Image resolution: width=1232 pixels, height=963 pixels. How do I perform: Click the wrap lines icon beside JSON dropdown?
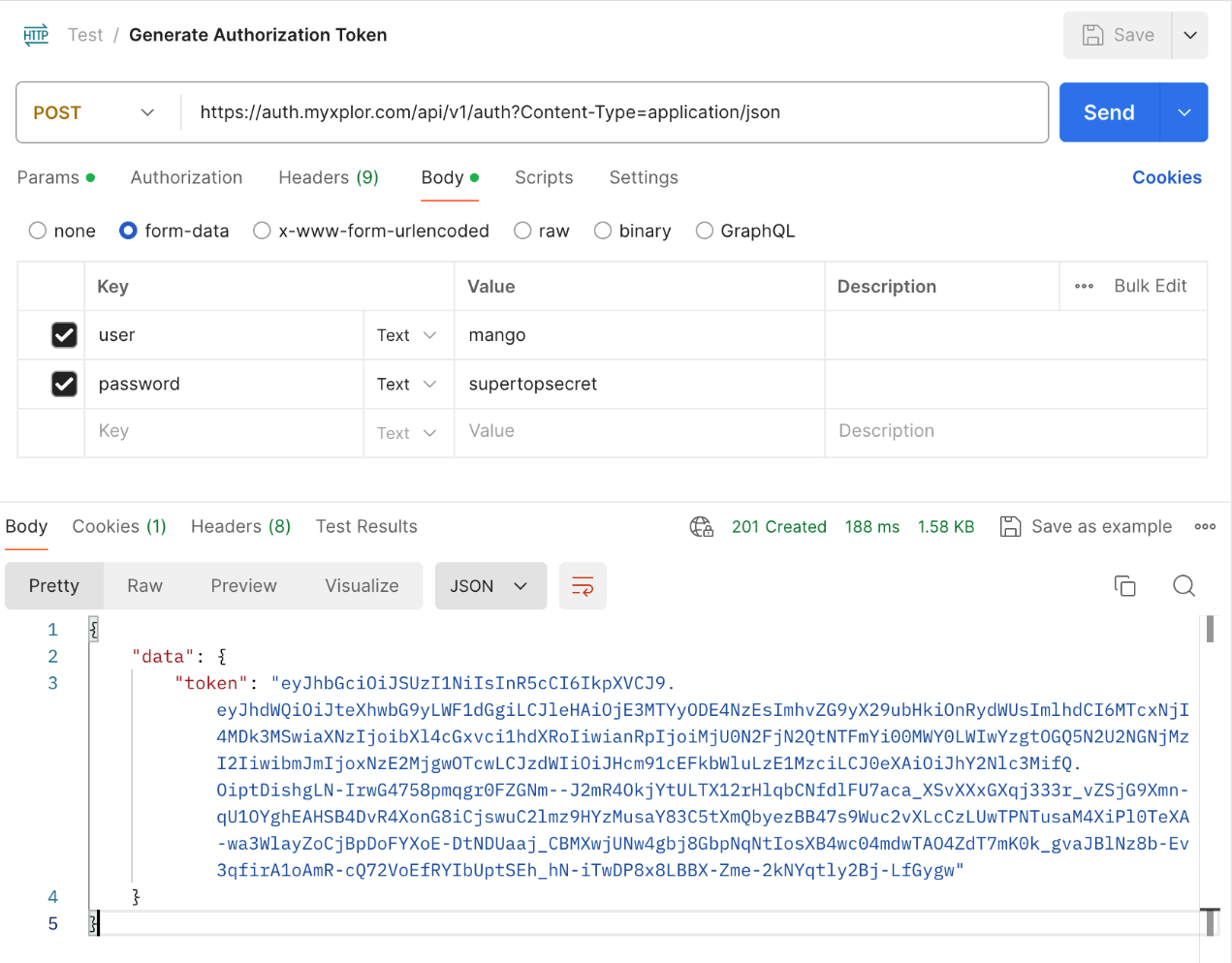click(x=582, y=586)
